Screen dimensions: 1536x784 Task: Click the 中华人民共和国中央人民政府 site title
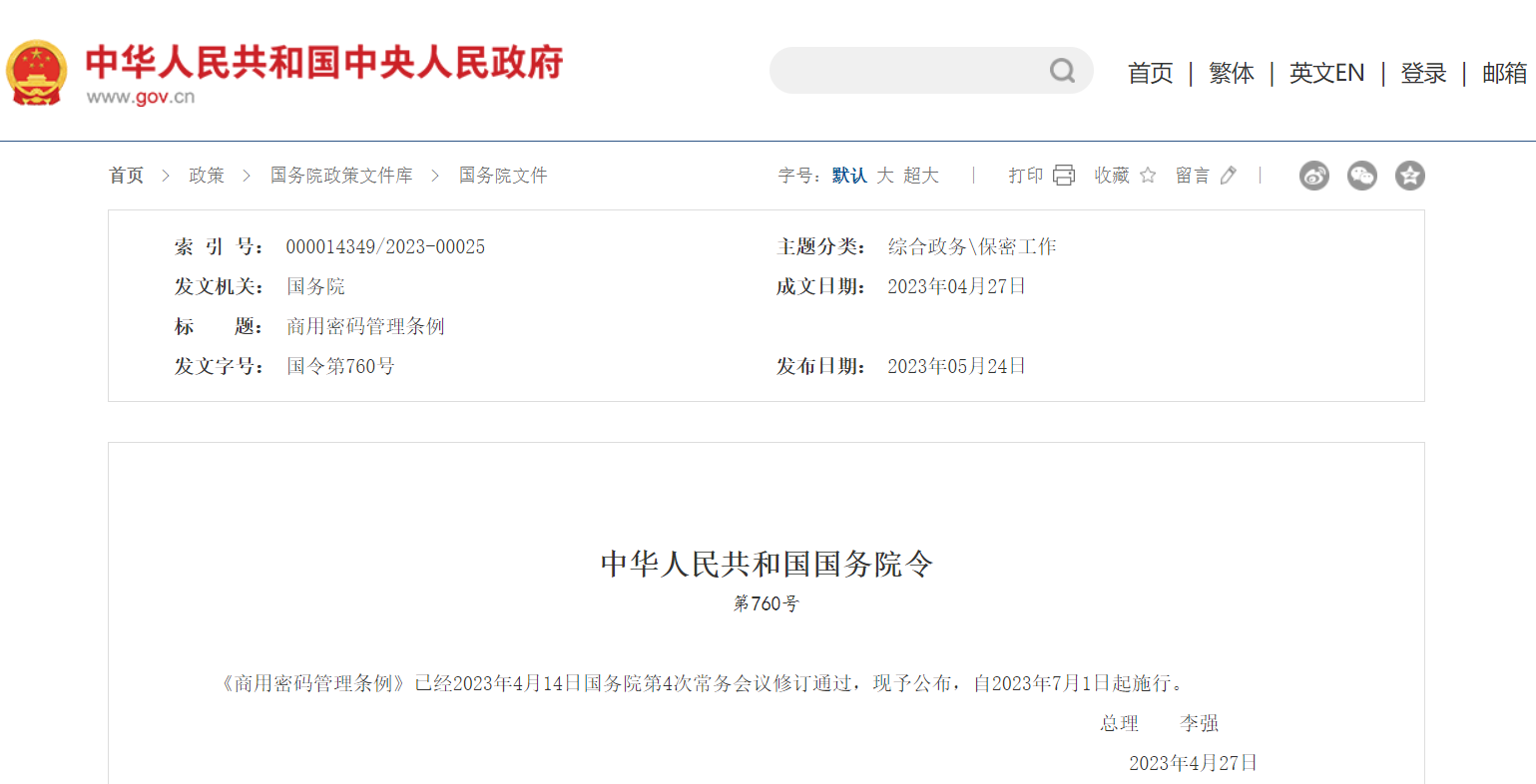324,62
